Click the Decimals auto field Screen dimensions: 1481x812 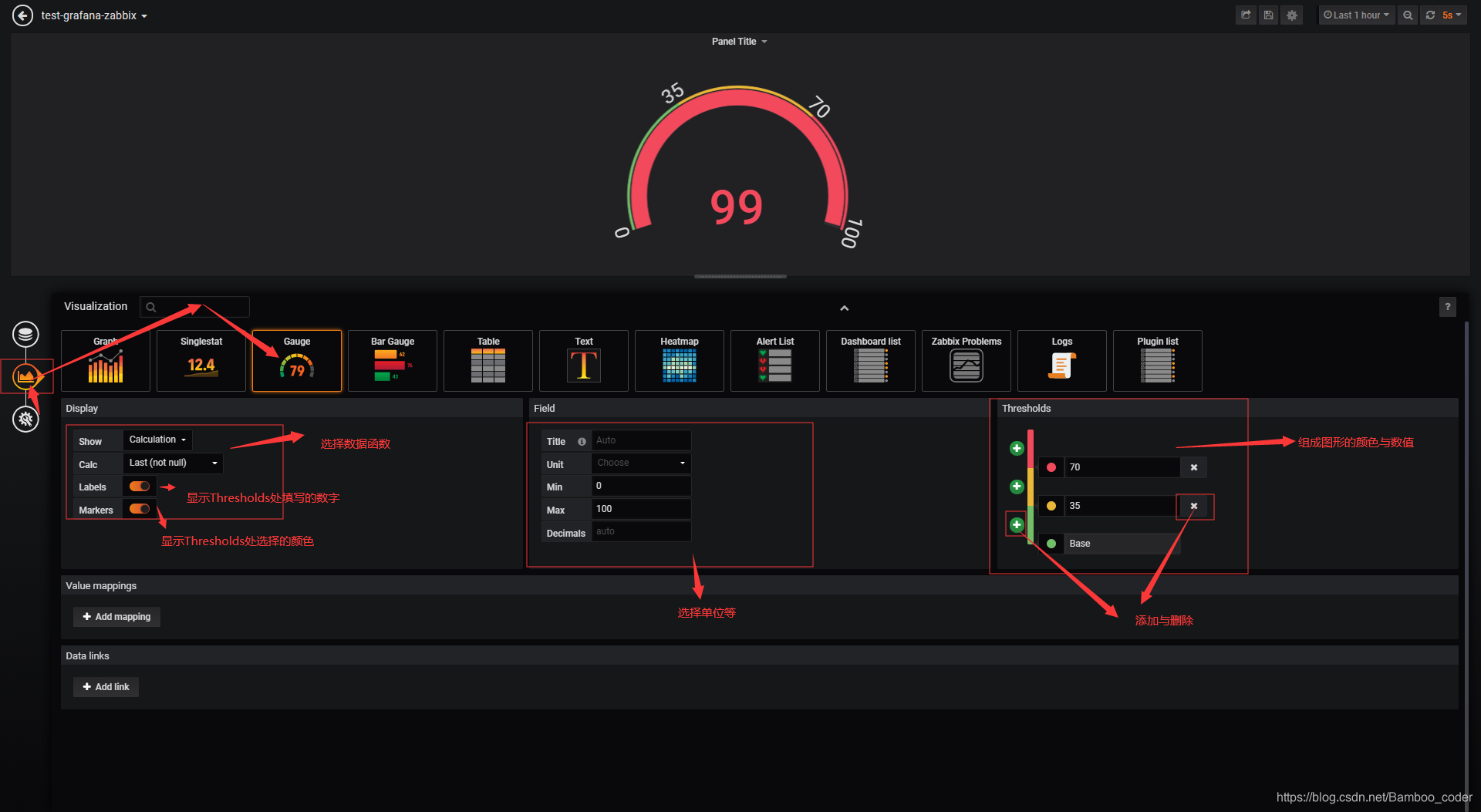coord(641,531)
